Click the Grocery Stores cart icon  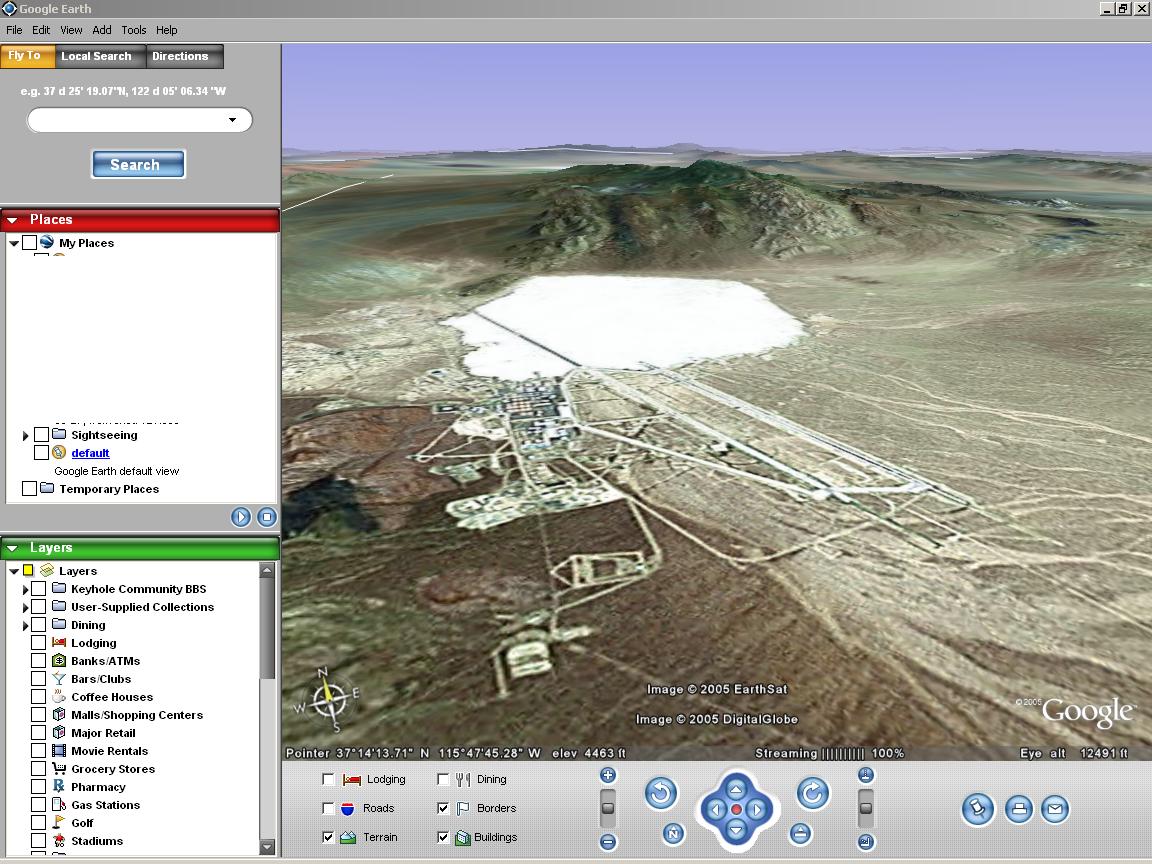(x=59, y=768)
